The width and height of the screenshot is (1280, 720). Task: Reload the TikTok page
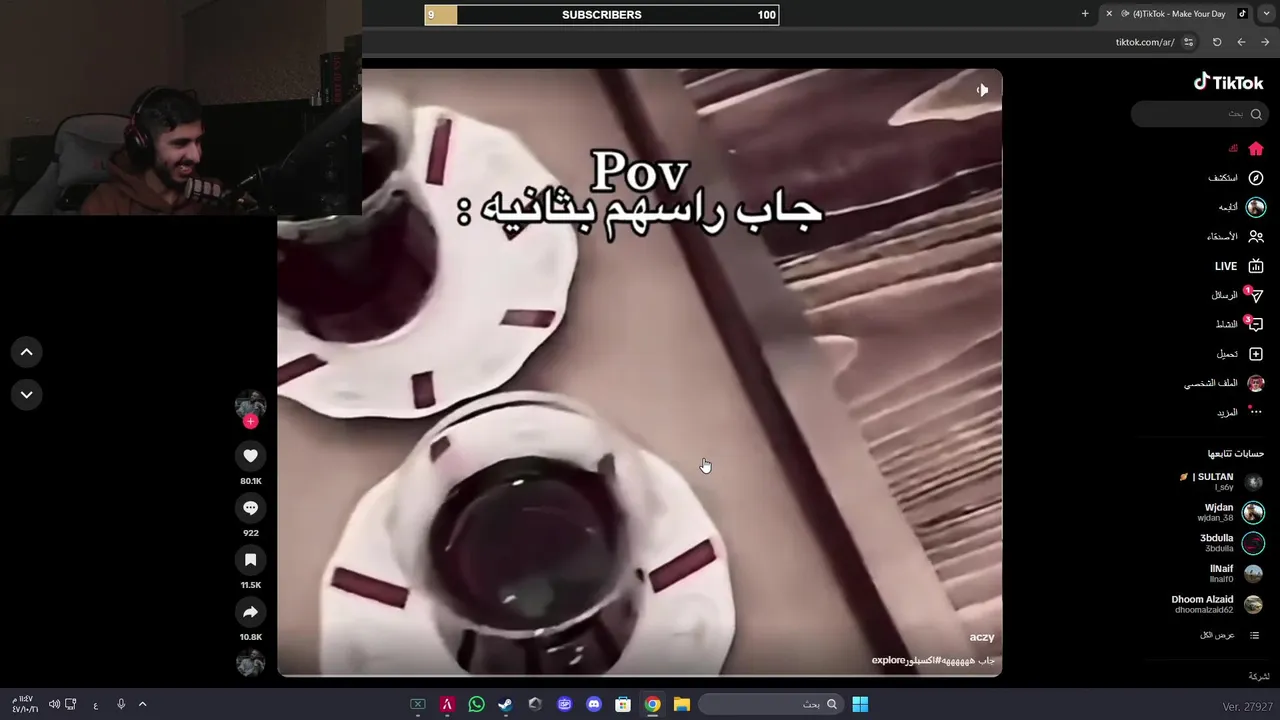point(1217,42)
